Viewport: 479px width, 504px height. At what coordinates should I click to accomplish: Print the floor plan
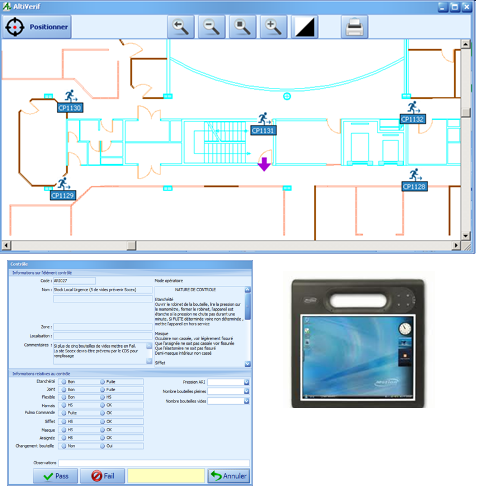point(354,27)
